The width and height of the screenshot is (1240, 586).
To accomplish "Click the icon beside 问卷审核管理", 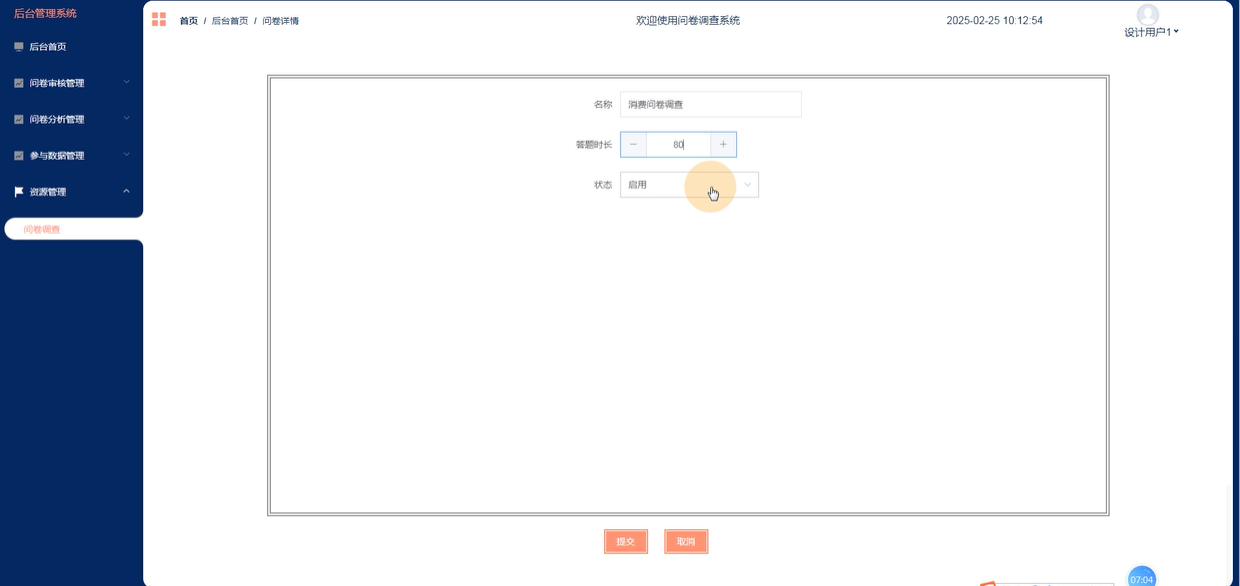I will point(19,83).
